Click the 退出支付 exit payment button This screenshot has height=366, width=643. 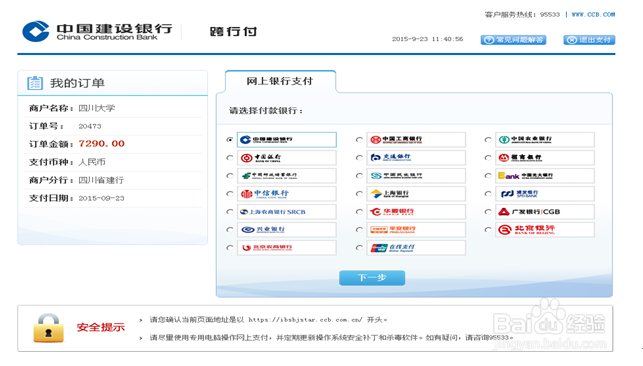click(589, 40)
